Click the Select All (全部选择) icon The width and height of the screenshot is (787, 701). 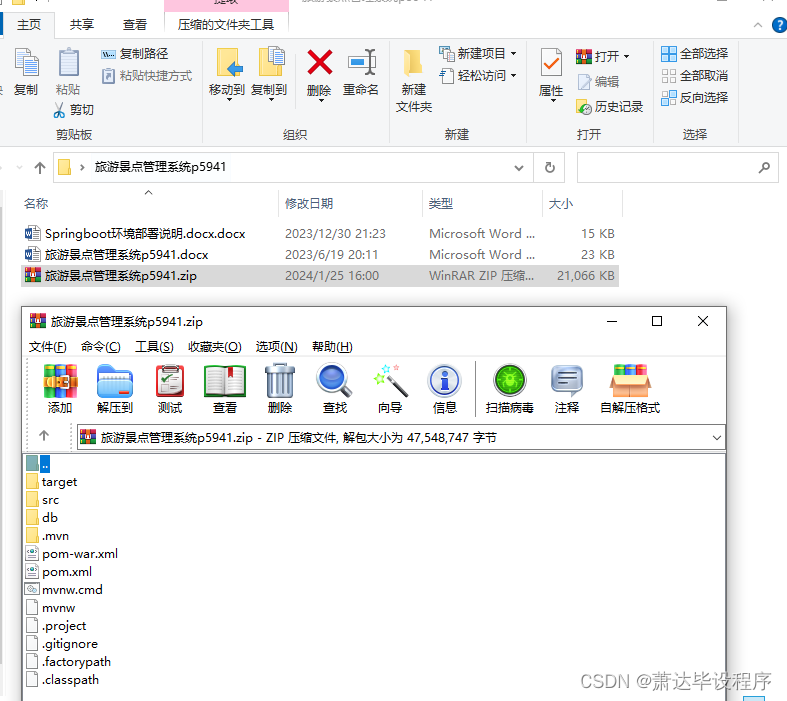(669, 54)
